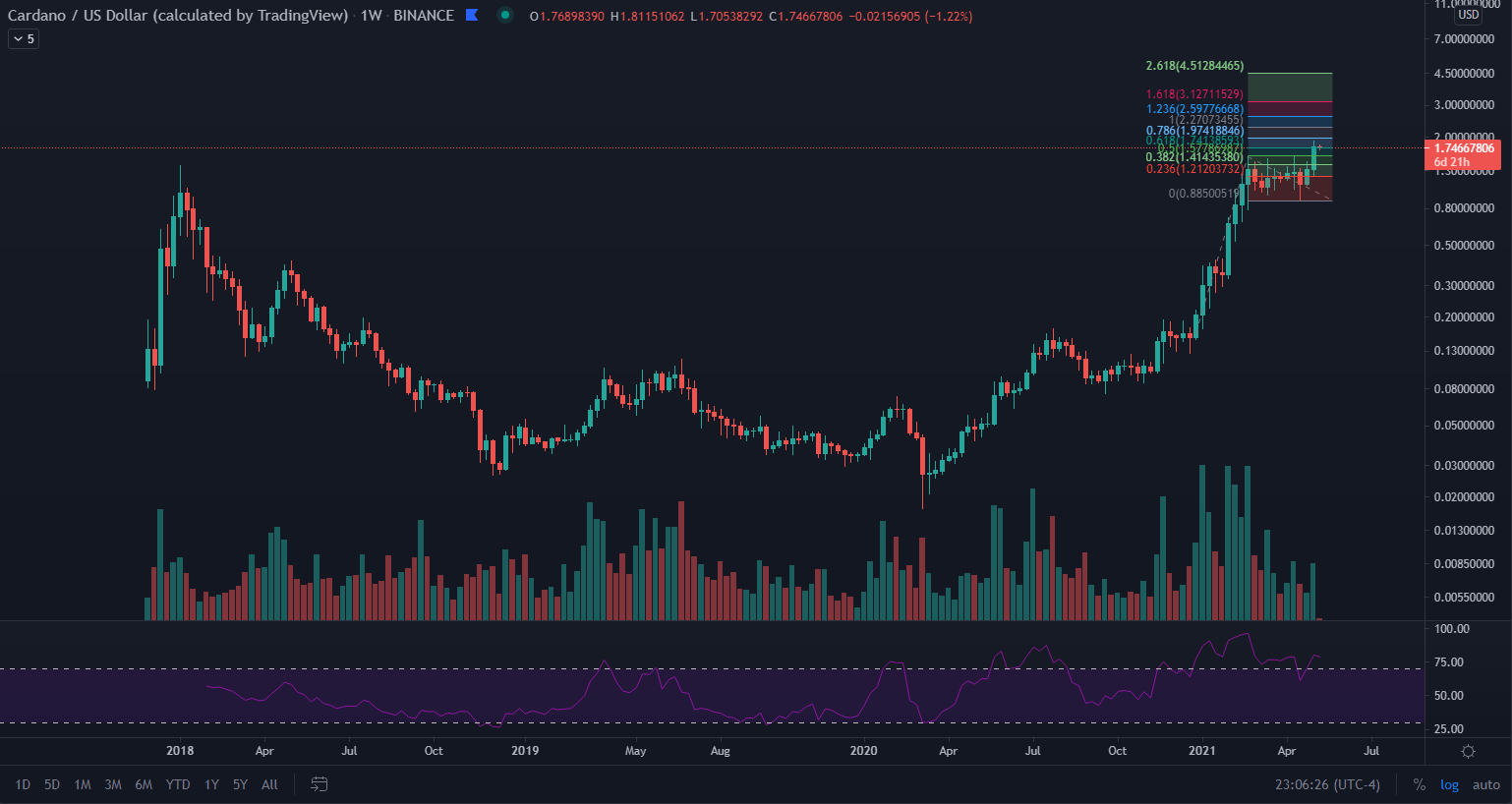
Task: Click the Aug time axis label
Action: coord(720,751)
